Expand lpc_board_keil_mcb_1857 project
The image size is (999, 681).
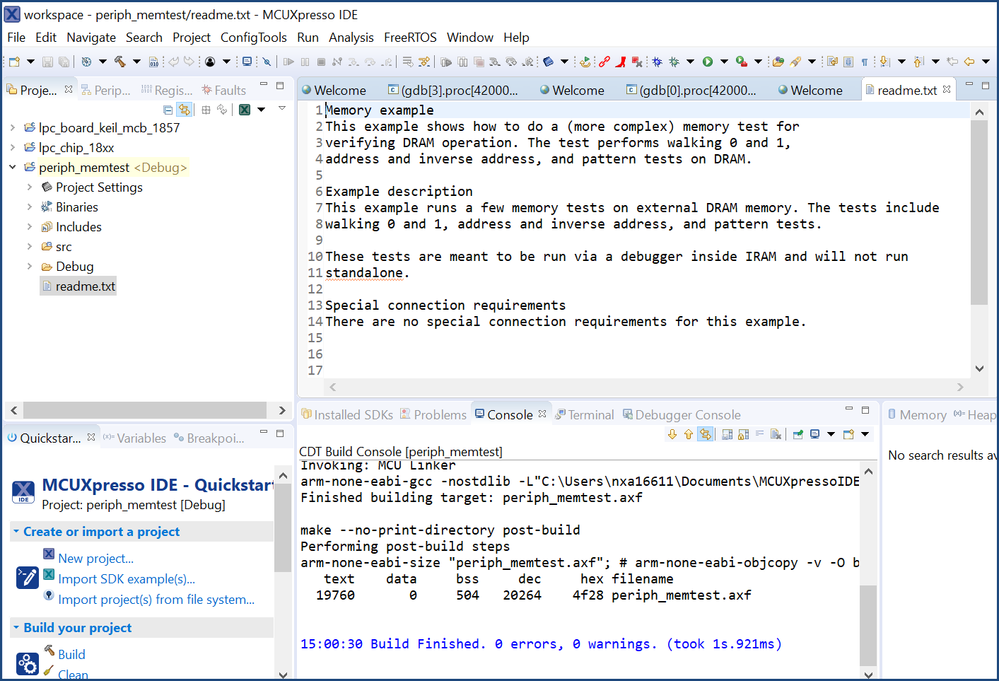tap(12, 128)
